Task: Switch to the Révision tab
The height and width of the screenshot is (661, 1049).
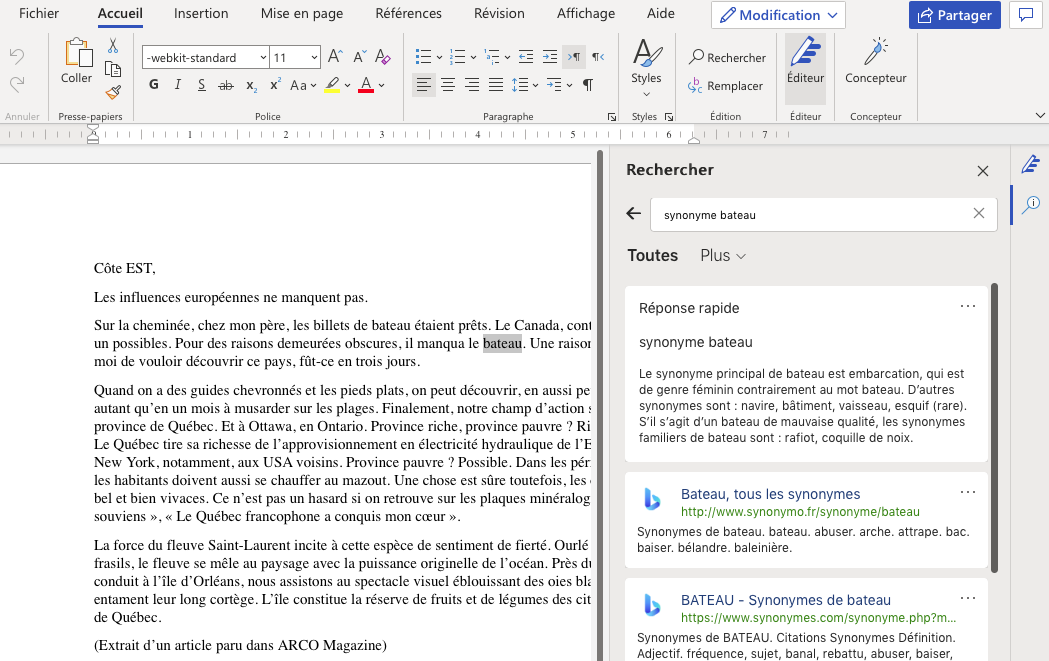Action: [x=499, y=13]
